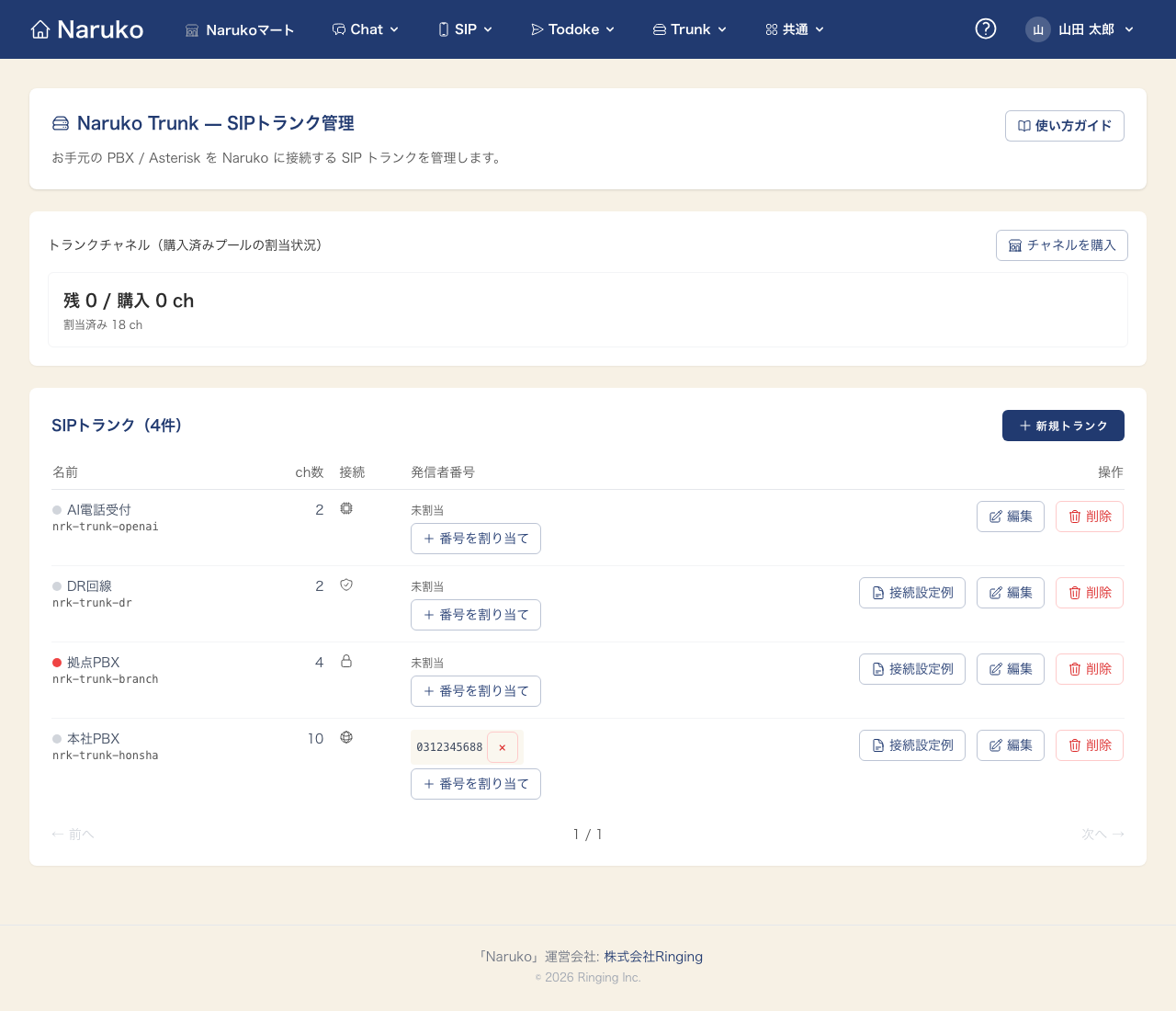
Task: Click the 割当済み 18 ch text
Action: point(103,325)
